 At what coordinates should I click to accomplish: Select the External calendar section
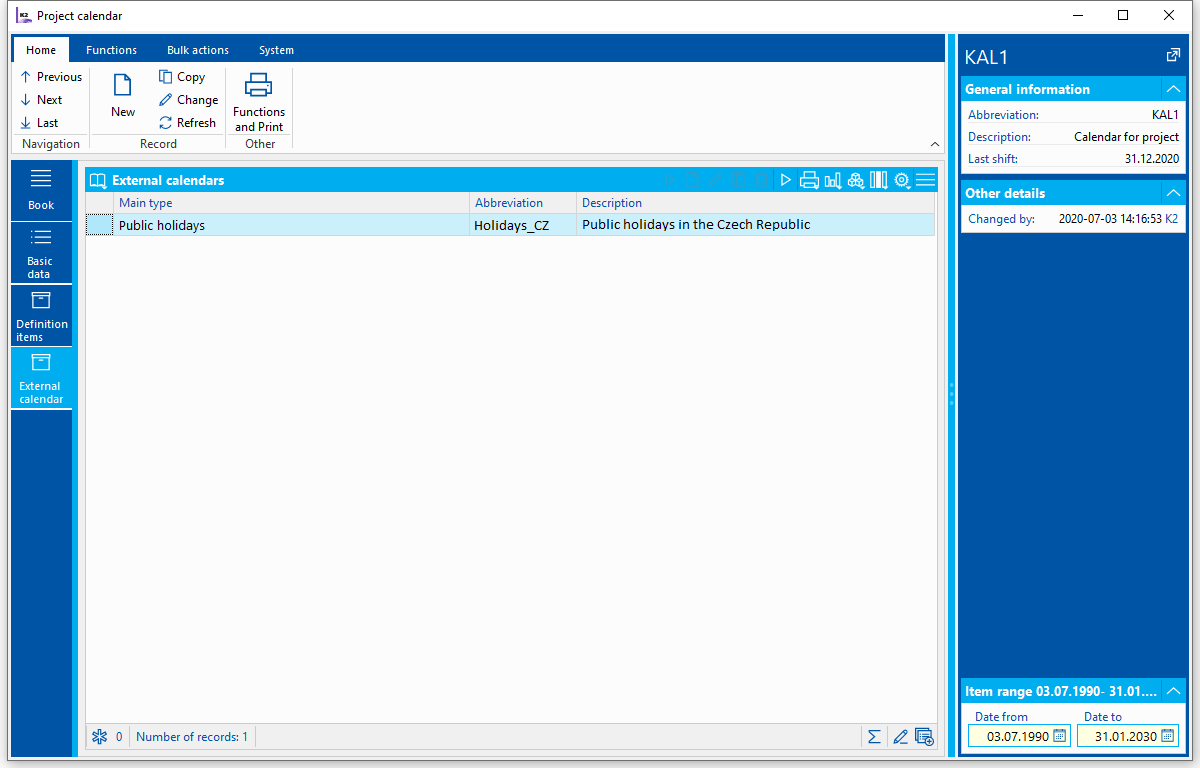click(41, 378)
